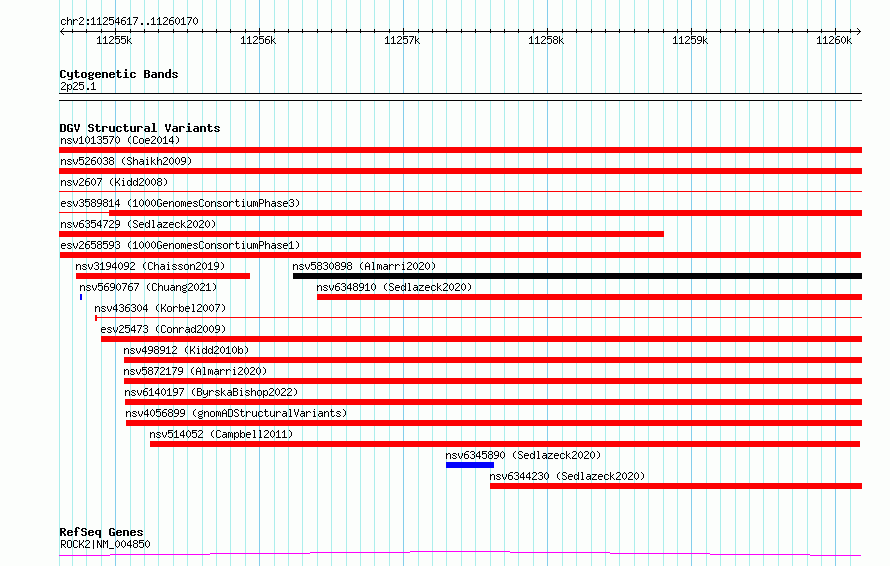Click the left arrowhead of the ruler
This screenshot has width=890, height=566.
62,32
